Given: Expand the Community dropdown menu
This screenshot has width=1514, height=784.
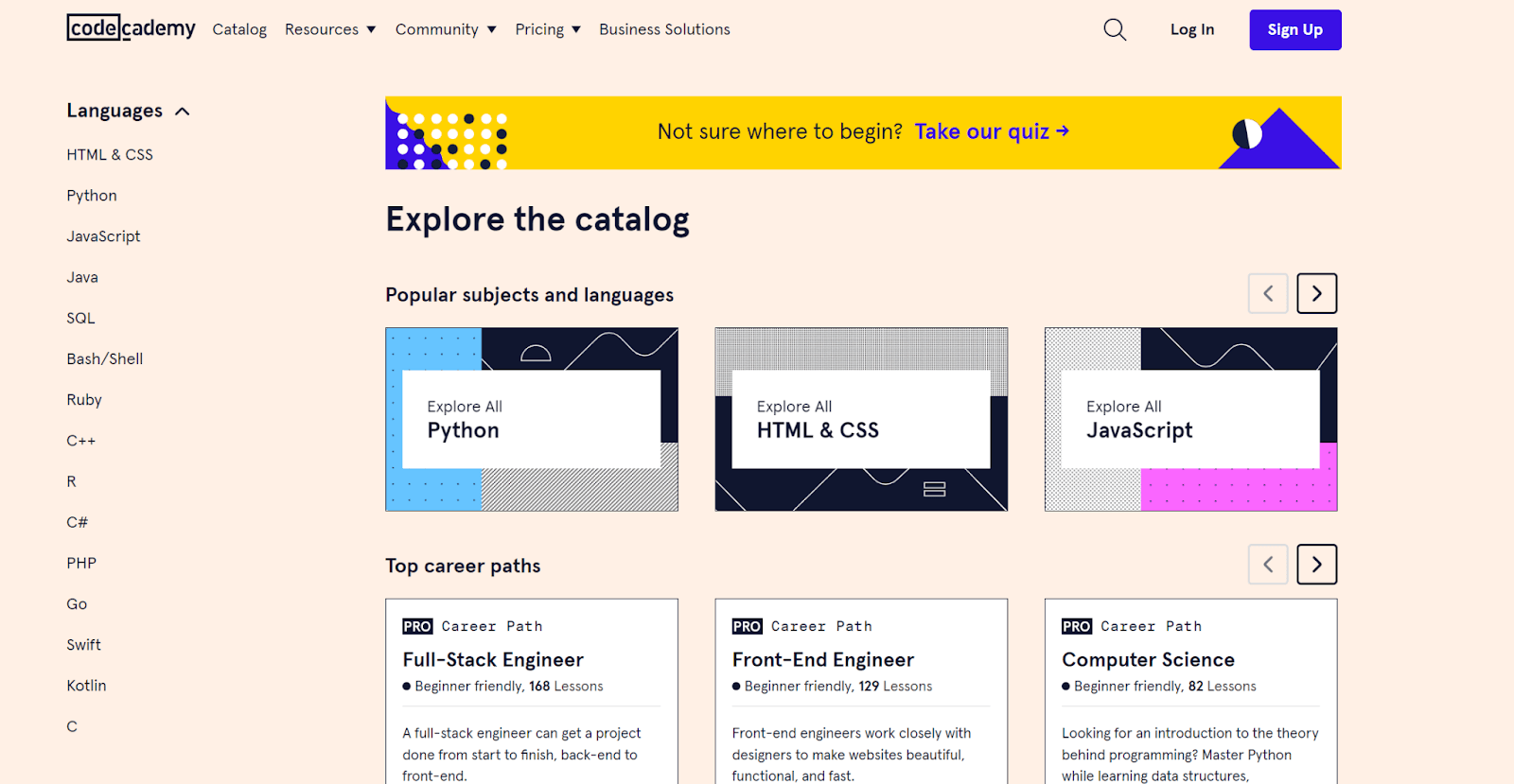Looking at the screenshot, I should click(446, 29).
